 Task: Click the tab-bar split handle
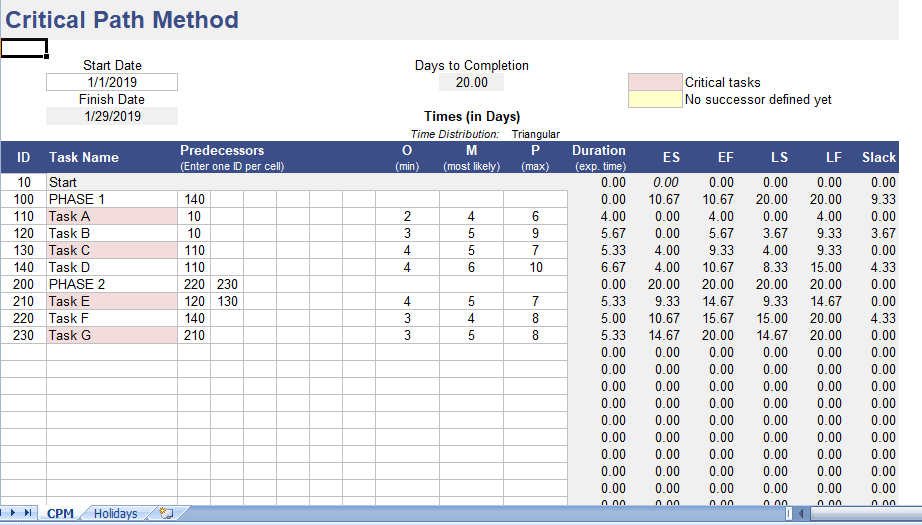tap(789, 513)
